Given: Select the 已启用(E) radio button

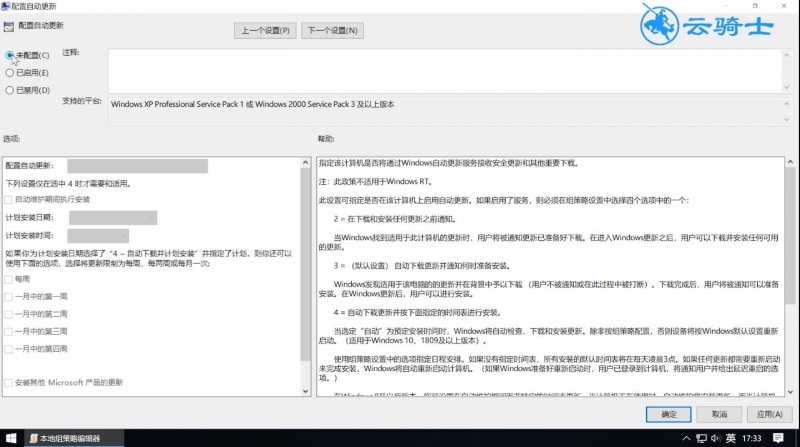Looking at the screenshot, I should click(10, 73).
